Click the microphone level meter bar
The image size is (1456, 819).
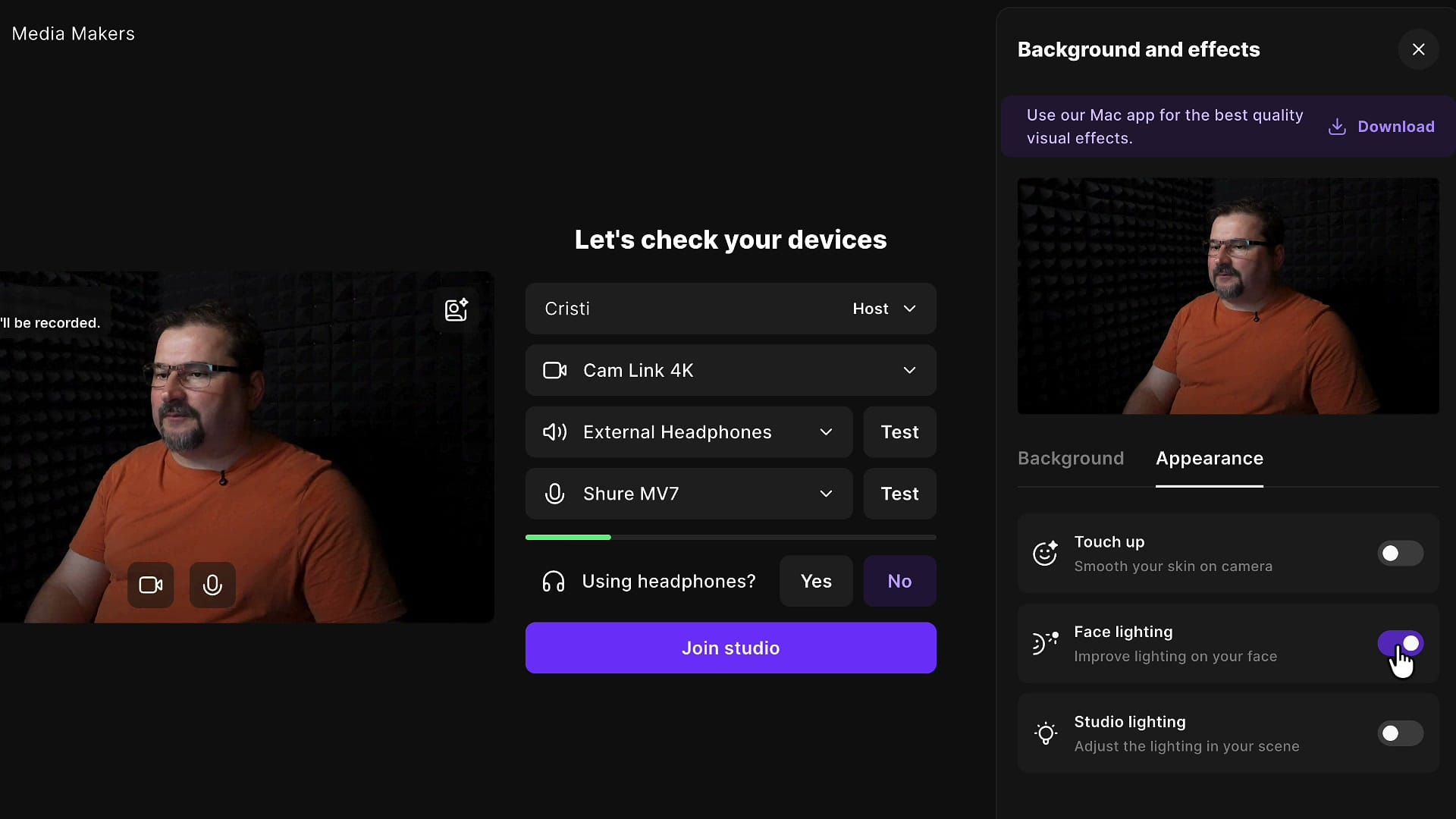tap(730, 538)
